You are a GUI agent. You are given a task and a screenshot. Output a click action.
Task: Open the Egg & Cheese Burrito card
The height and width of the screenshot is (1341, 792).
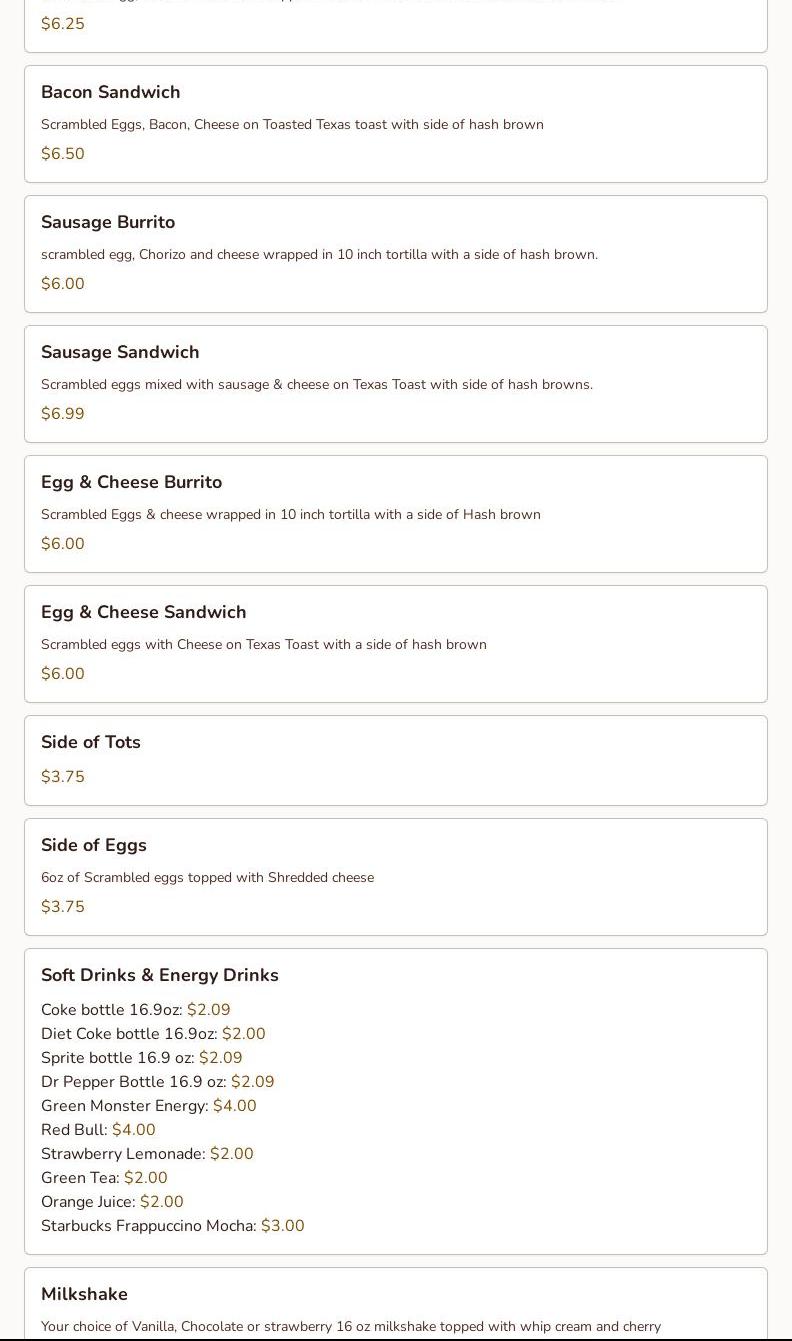396,514
